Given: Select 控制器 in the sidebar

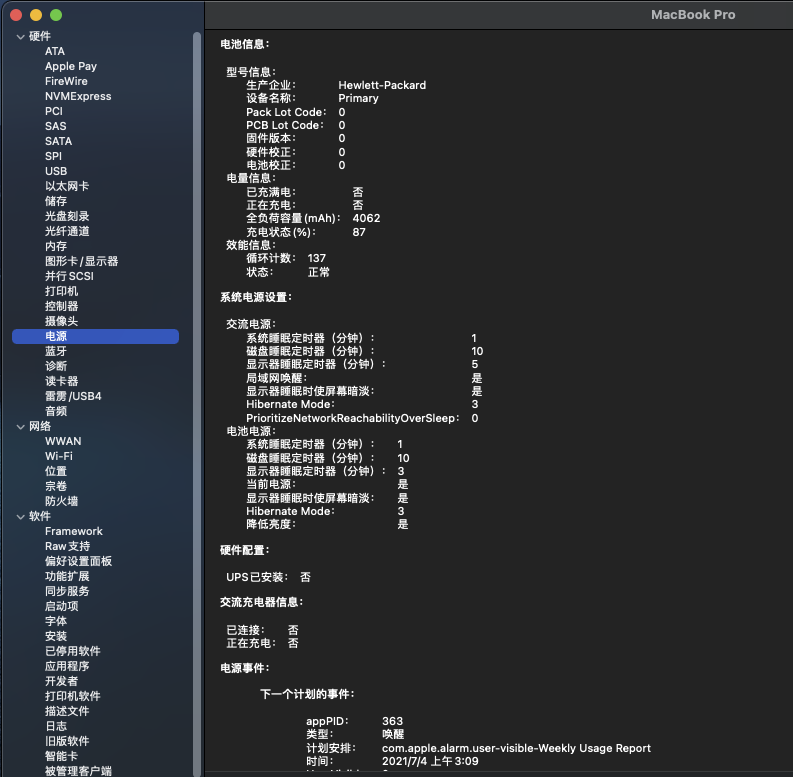Looking at the screenshot, I should [x=61, y=307].
